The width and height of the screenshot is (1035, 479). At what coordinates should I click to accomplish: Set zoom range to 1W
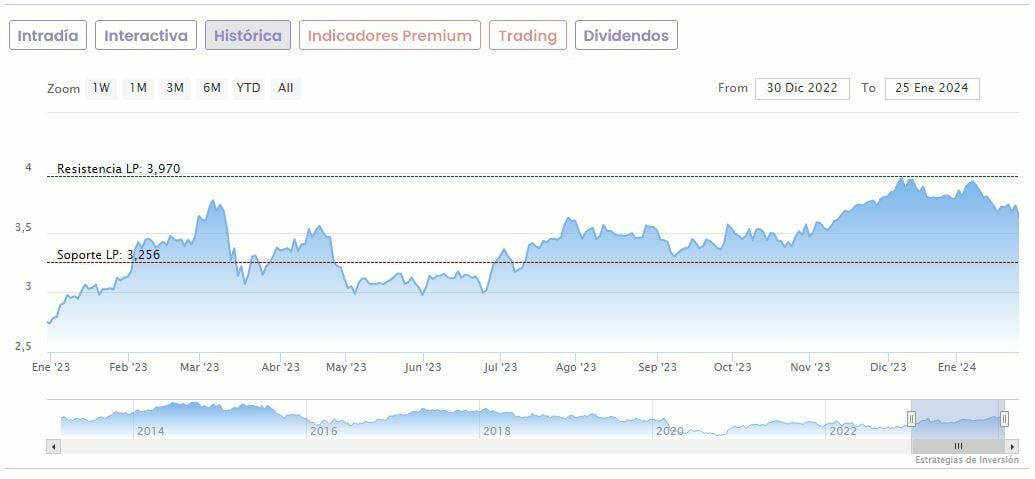101,88
